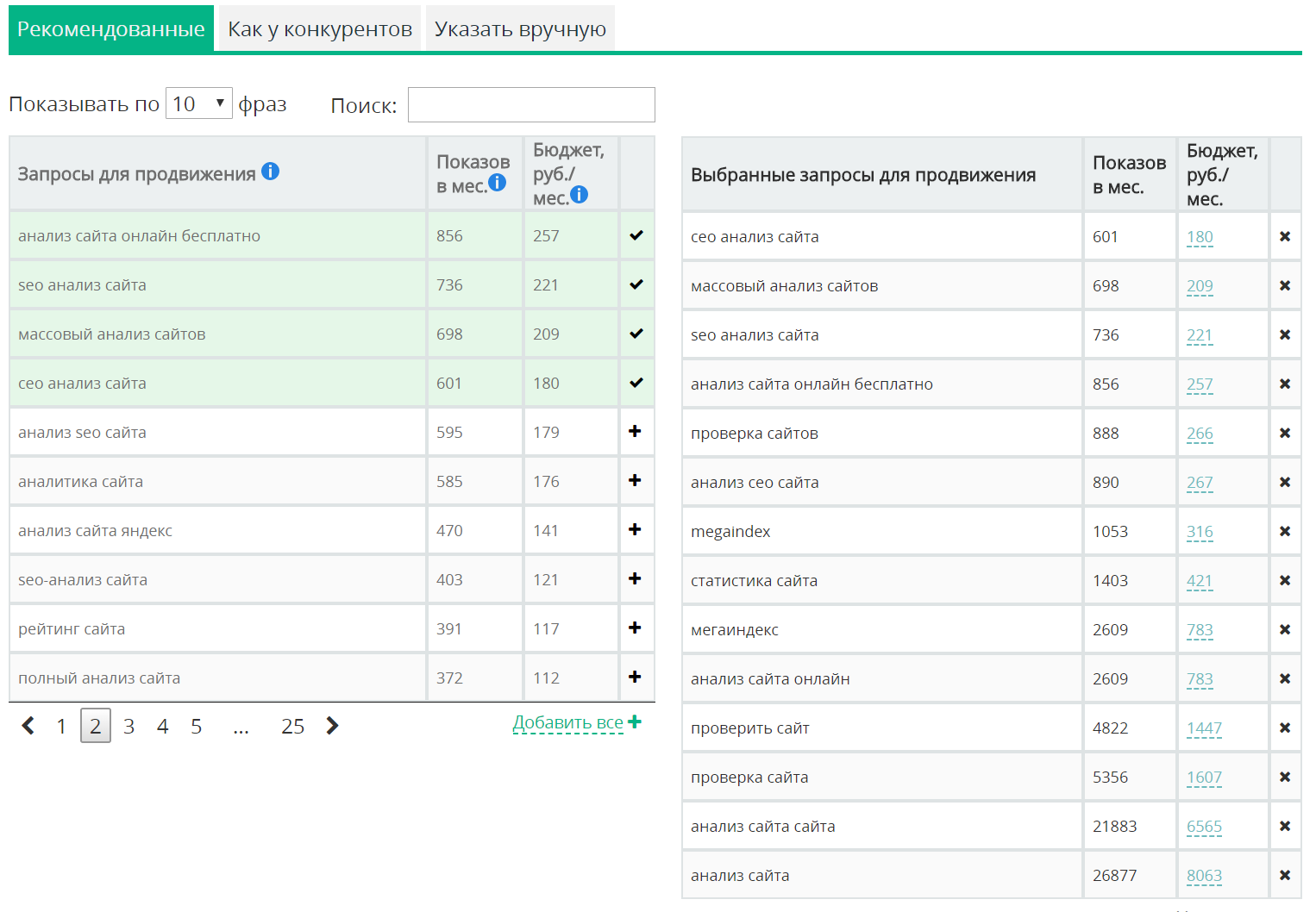The image size is (1316, 912).
Task: Add phrase анализ seo сайта with plus icon
Action: [635, 431]
